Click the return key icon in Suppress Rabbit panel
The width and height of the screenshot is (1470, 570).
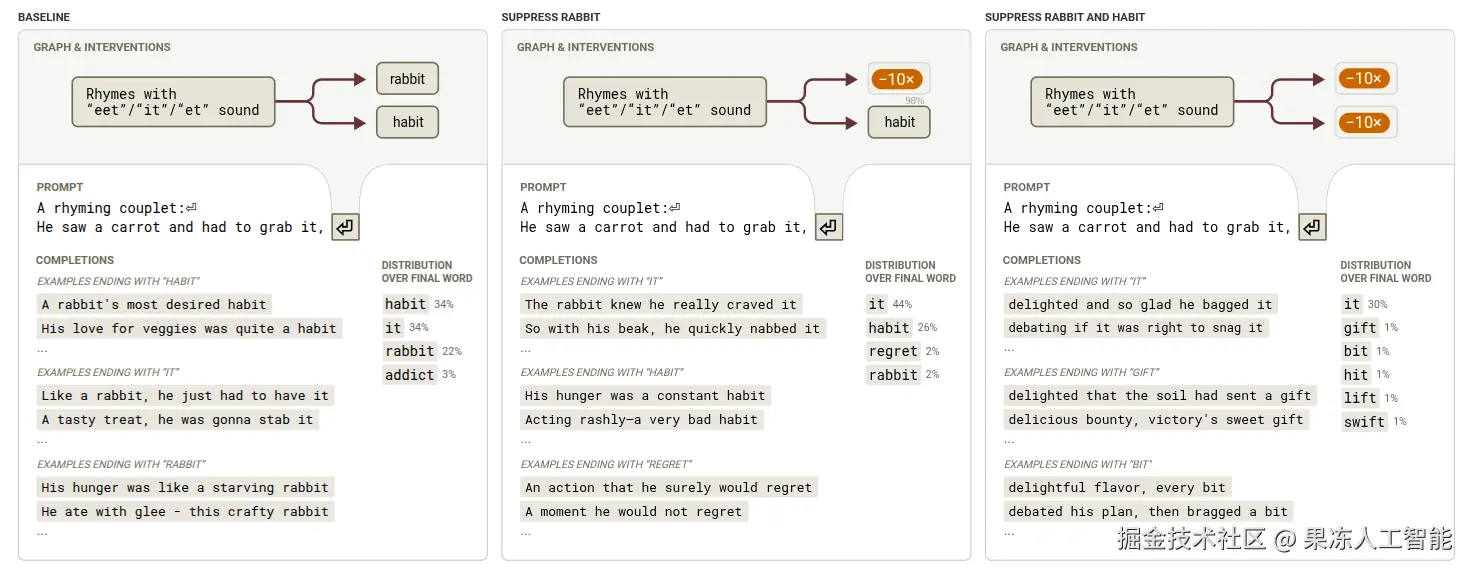[829, 227]
